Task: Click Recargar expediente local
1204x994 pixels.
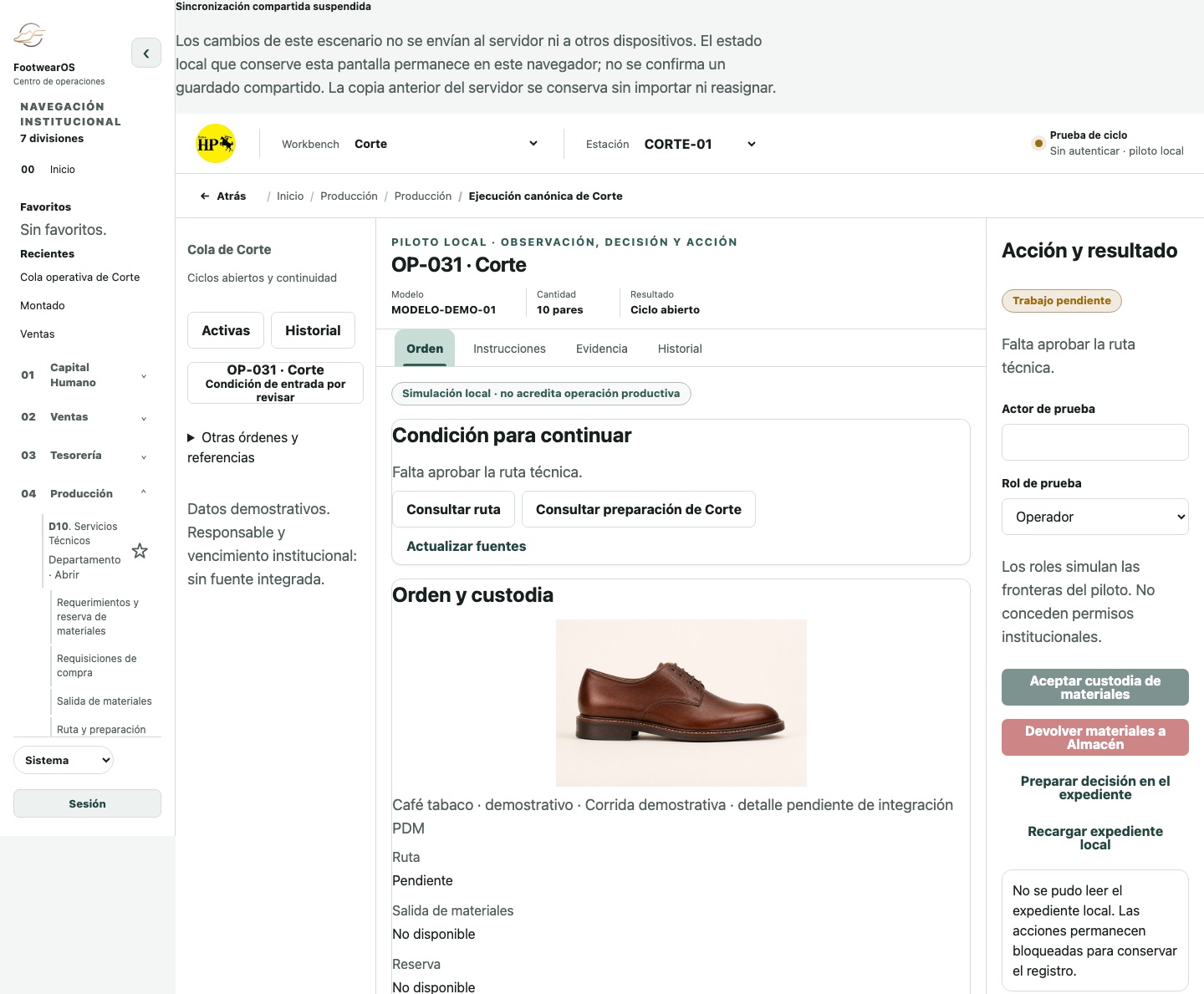Action: click(x=1095, y=838)
